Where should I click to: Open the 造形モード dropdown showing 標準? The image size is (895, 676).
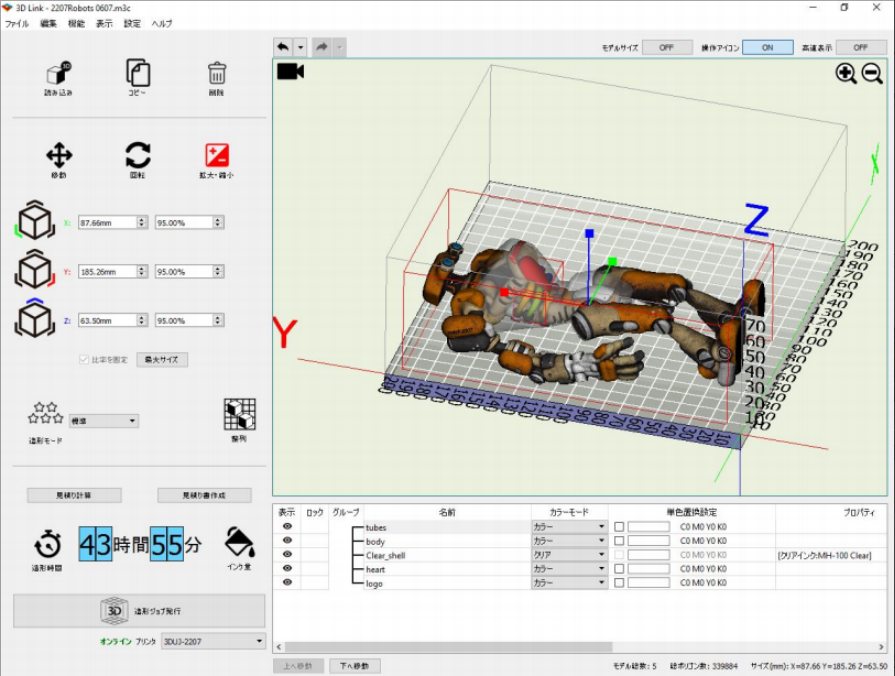(103, 420)
